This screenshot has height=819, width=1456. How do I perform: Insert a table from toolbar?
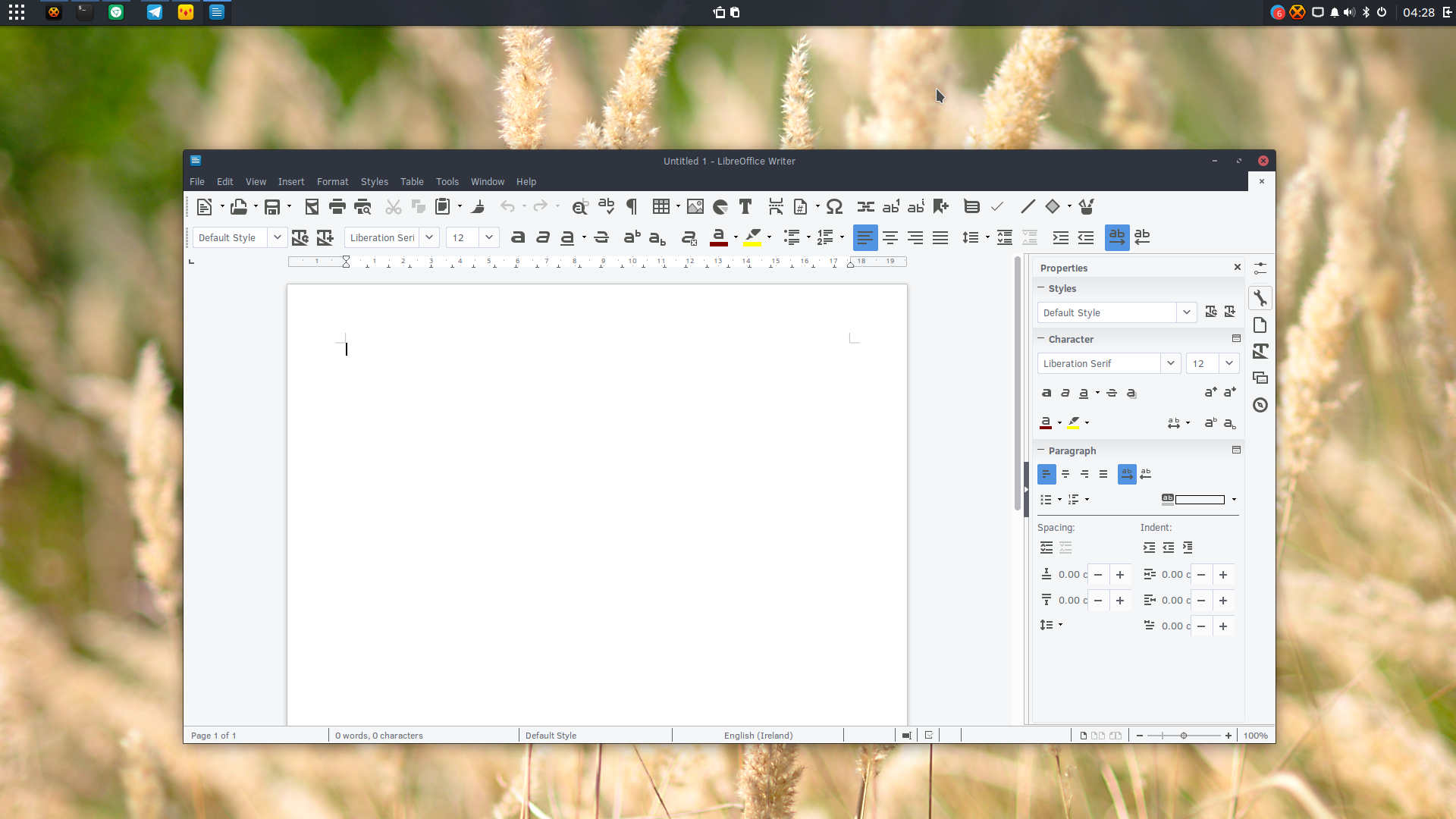click(661, 206)
